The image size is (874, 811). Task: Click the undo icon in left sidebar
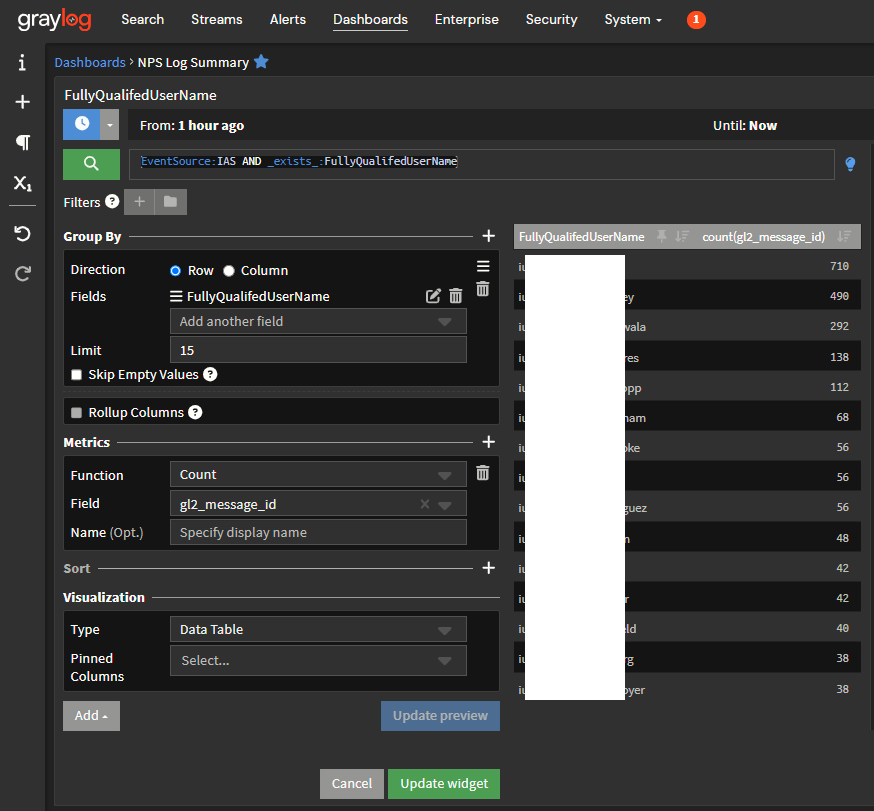coord(22,233)
